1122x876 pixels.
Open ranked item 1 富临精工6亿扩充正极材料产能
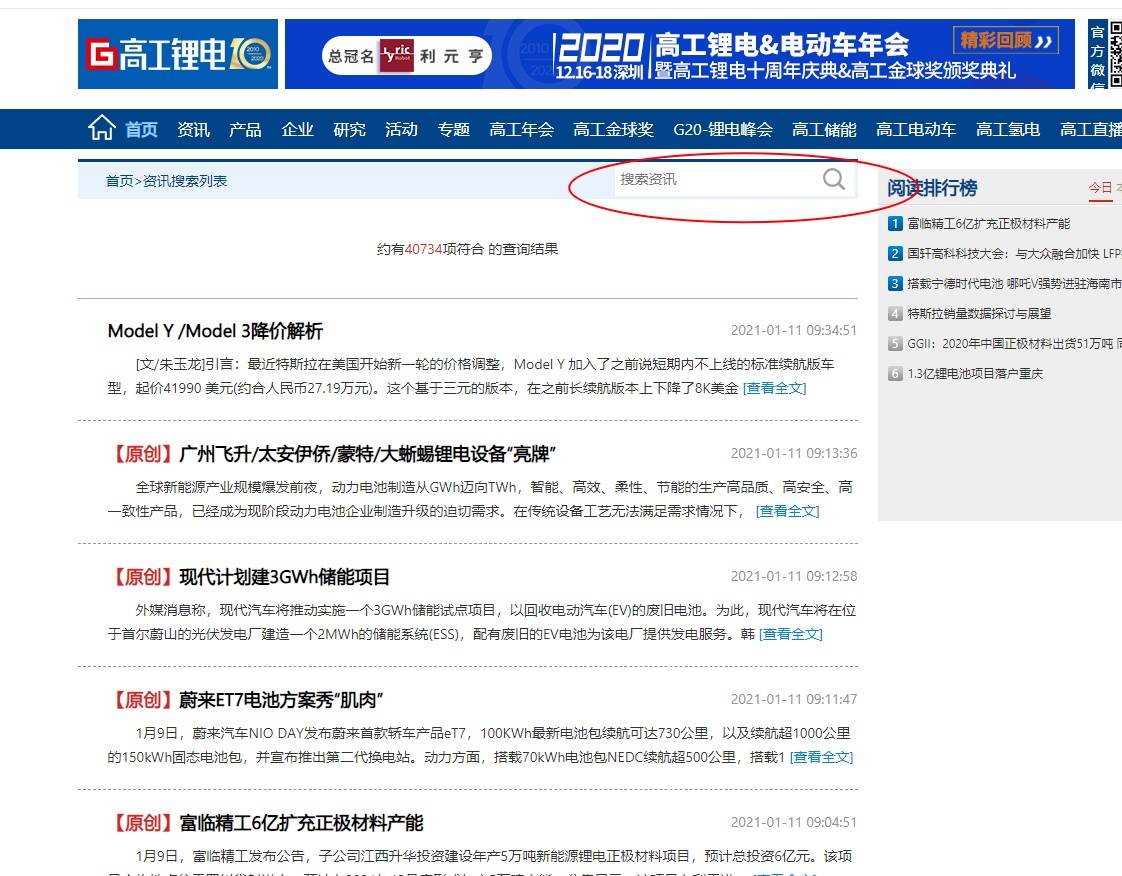point(988,224)
